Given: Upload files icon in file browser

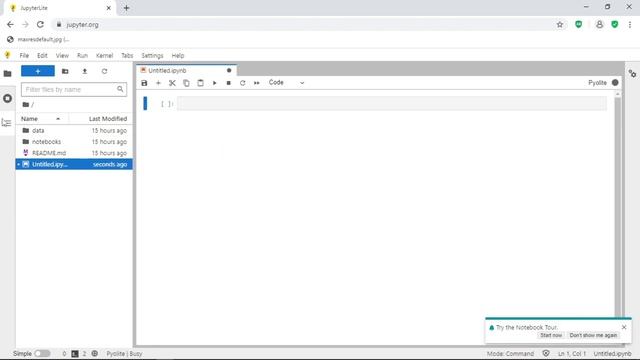Looking at the screenshot, I should pyautogui.click(x=84, y=71).
